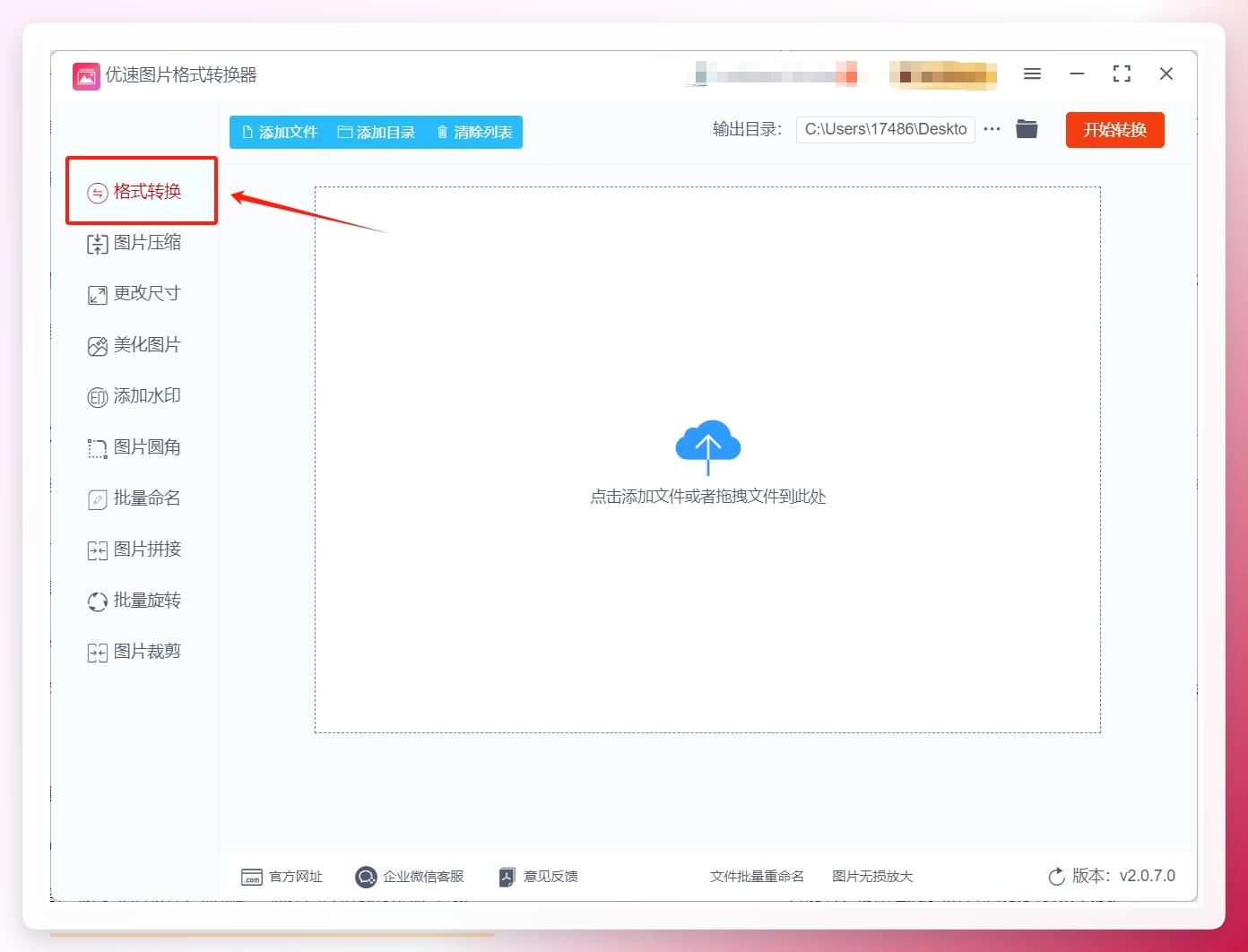This screenshot has width=1248, height=952.
Task: Click the version text v2.0.7.0
Action: click(1148, 876)
